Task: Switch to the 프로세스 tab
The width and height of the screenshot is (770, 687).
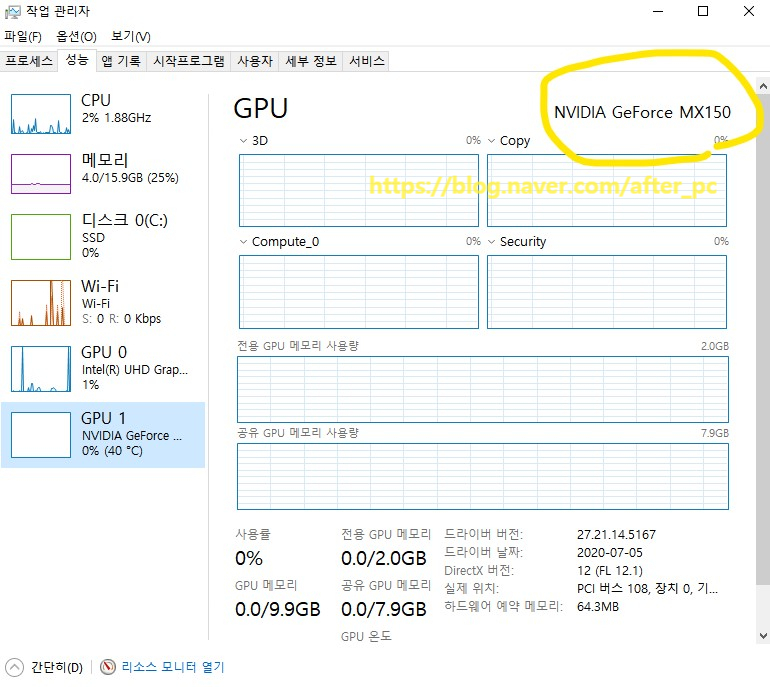Action: [28, 61]
